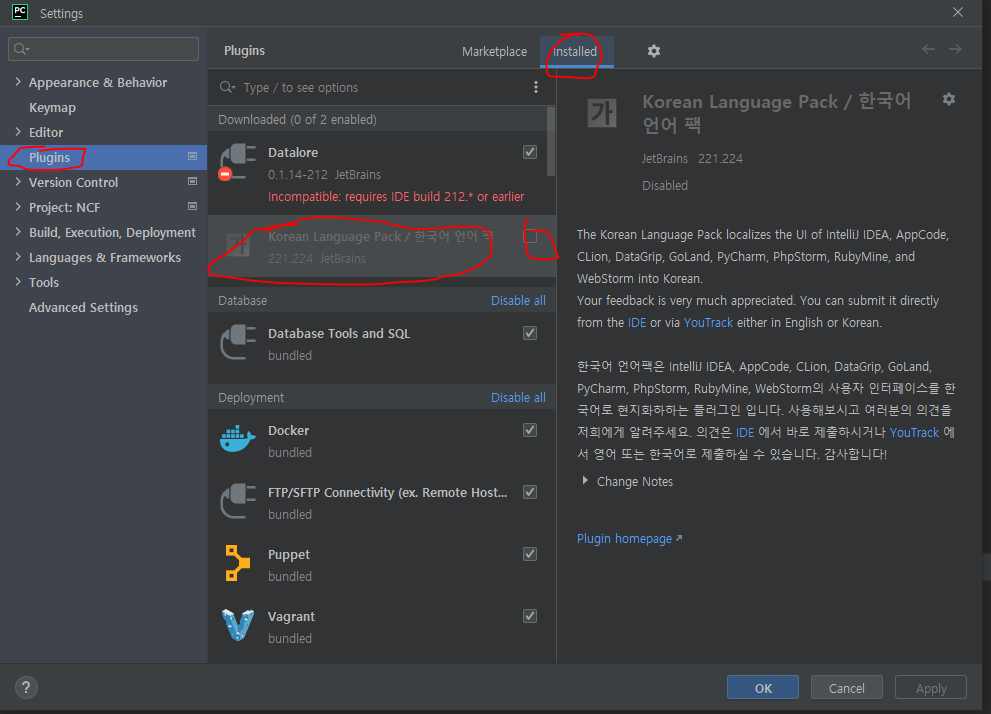The width and height of the screenshot is (991, 714).
Task: Open YouTrack link in Korean description
Action: tap(915, 432)
